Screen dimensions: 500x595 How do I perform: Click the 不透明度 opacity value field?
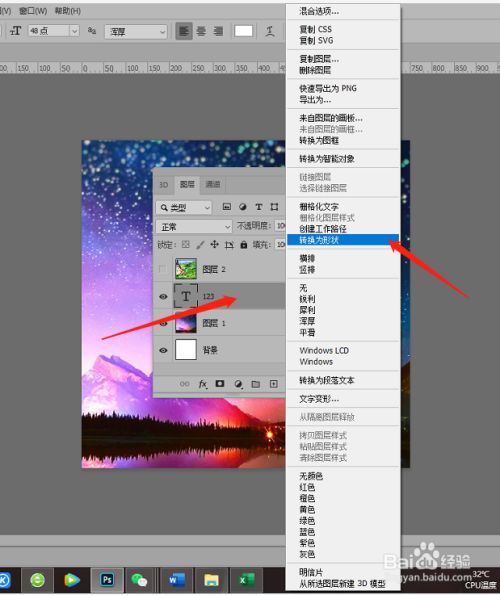280,226
